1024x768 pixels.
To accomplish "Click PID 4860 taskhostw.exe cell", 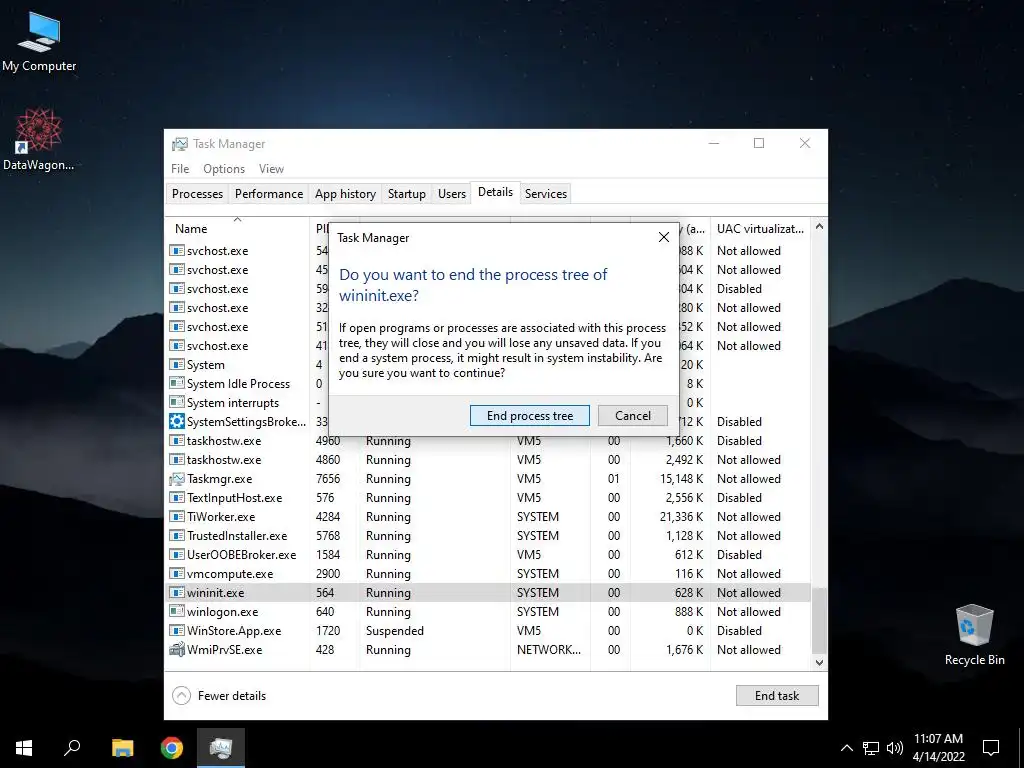I will coord(328,460).
